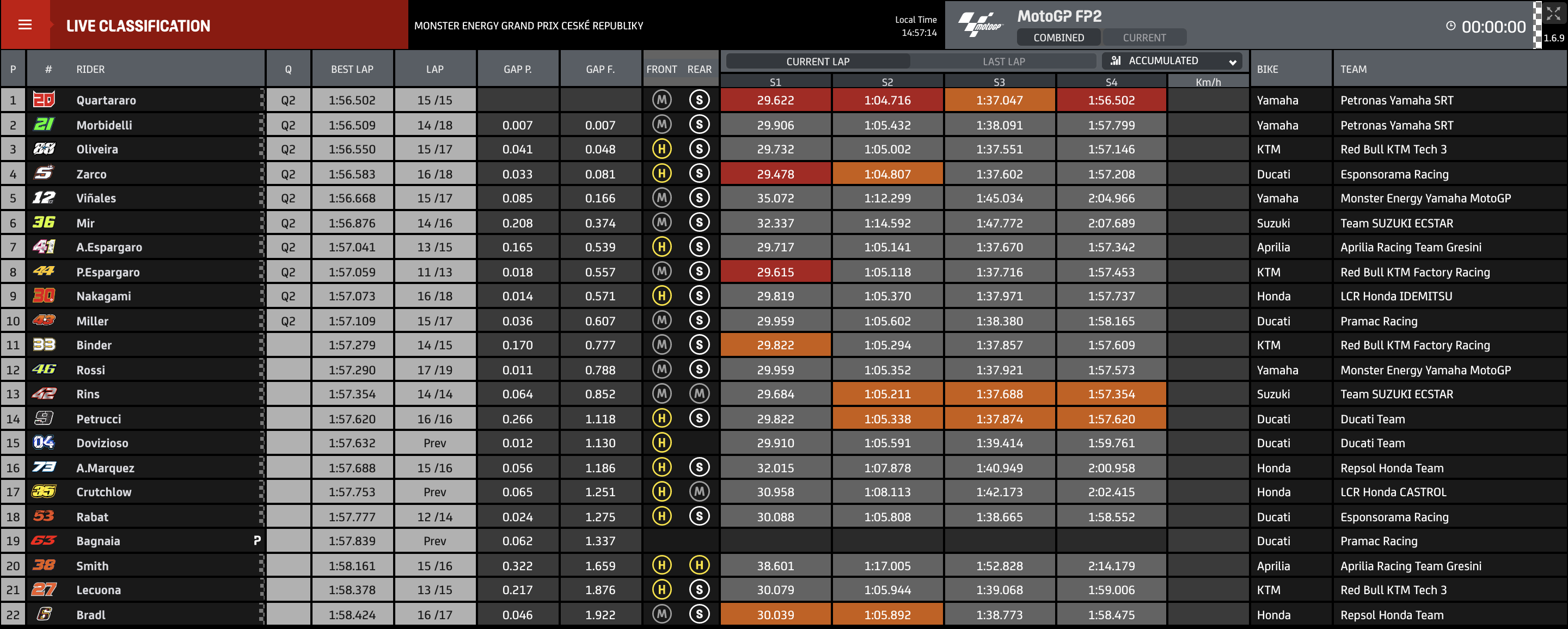Click Crutchlow's number 35 badge
This screenshot has height=629, width=1568.
point(44,491)
